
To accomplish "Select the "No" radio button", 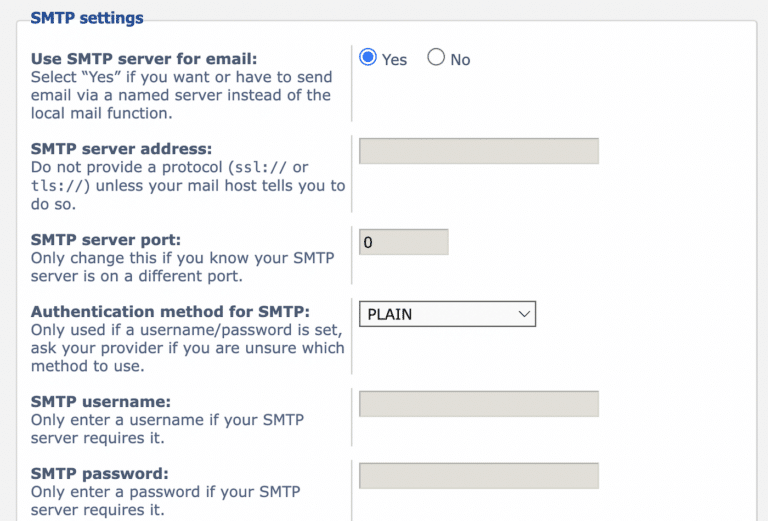I will (x=436, y=58).
